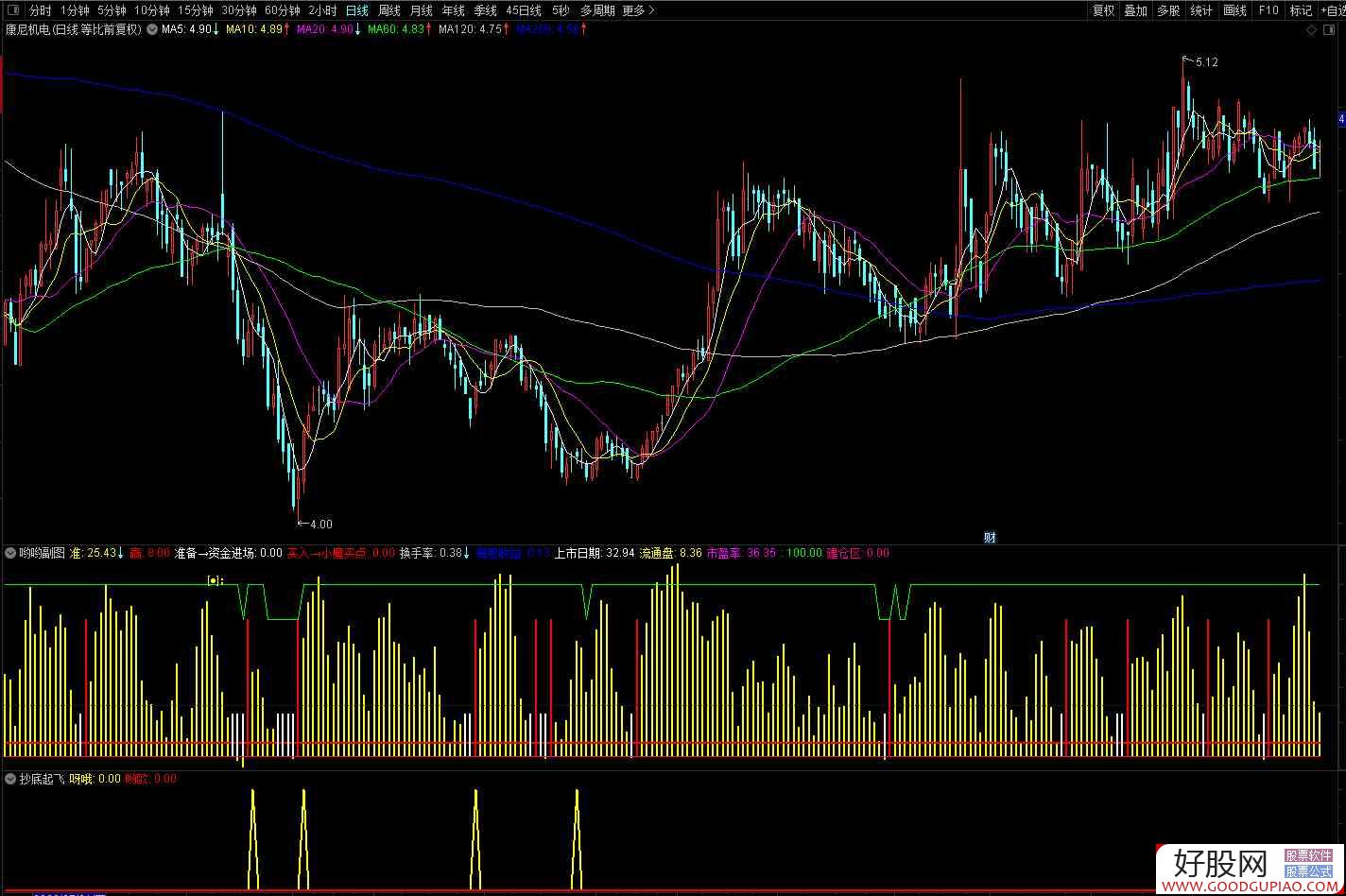Expand main chart indicator dropdown next to 康尼机电
The width and height of the screenshot is (1346, 896).
tap(151, 29)
